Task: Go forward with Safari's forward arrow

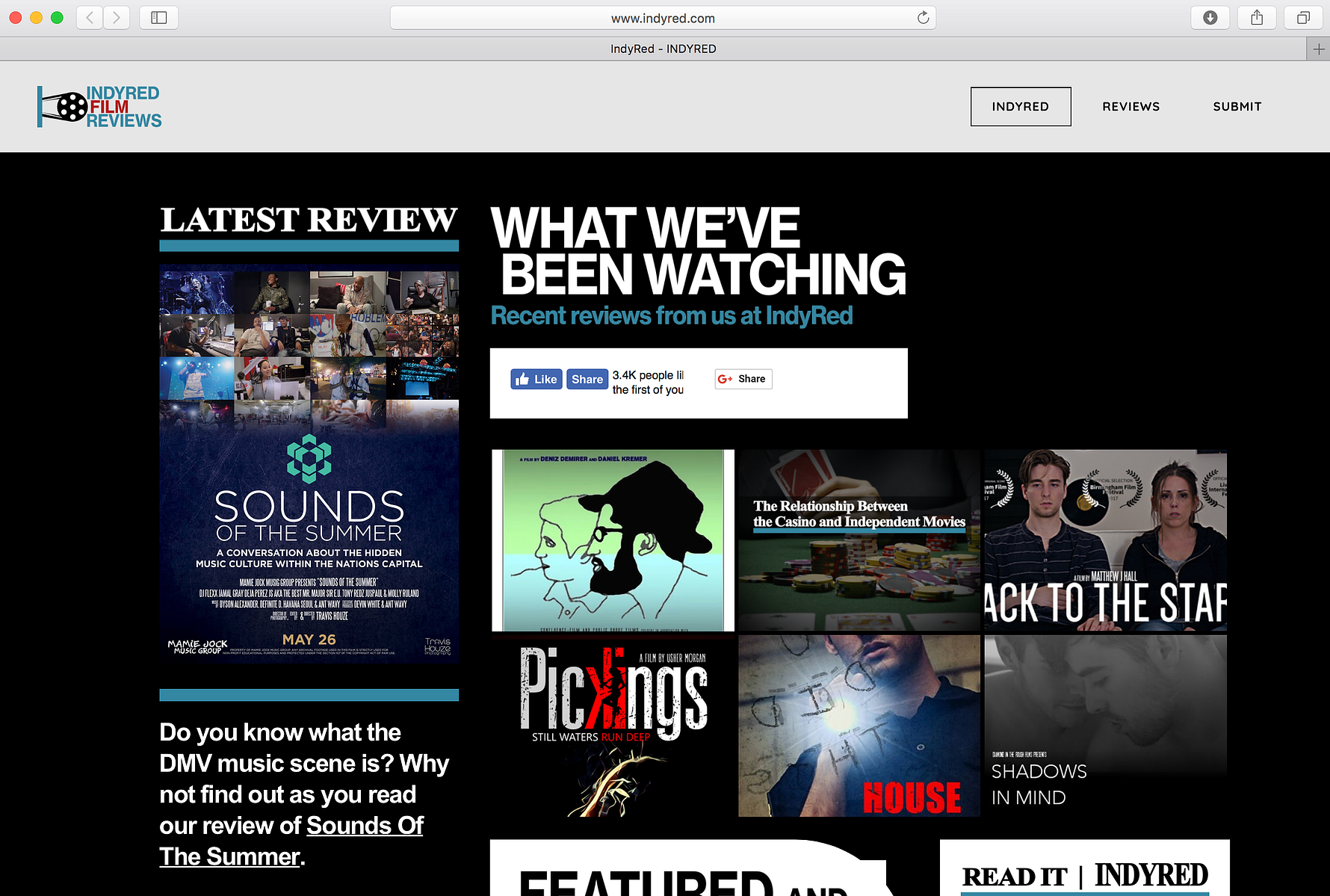Action: pos(117,17)
